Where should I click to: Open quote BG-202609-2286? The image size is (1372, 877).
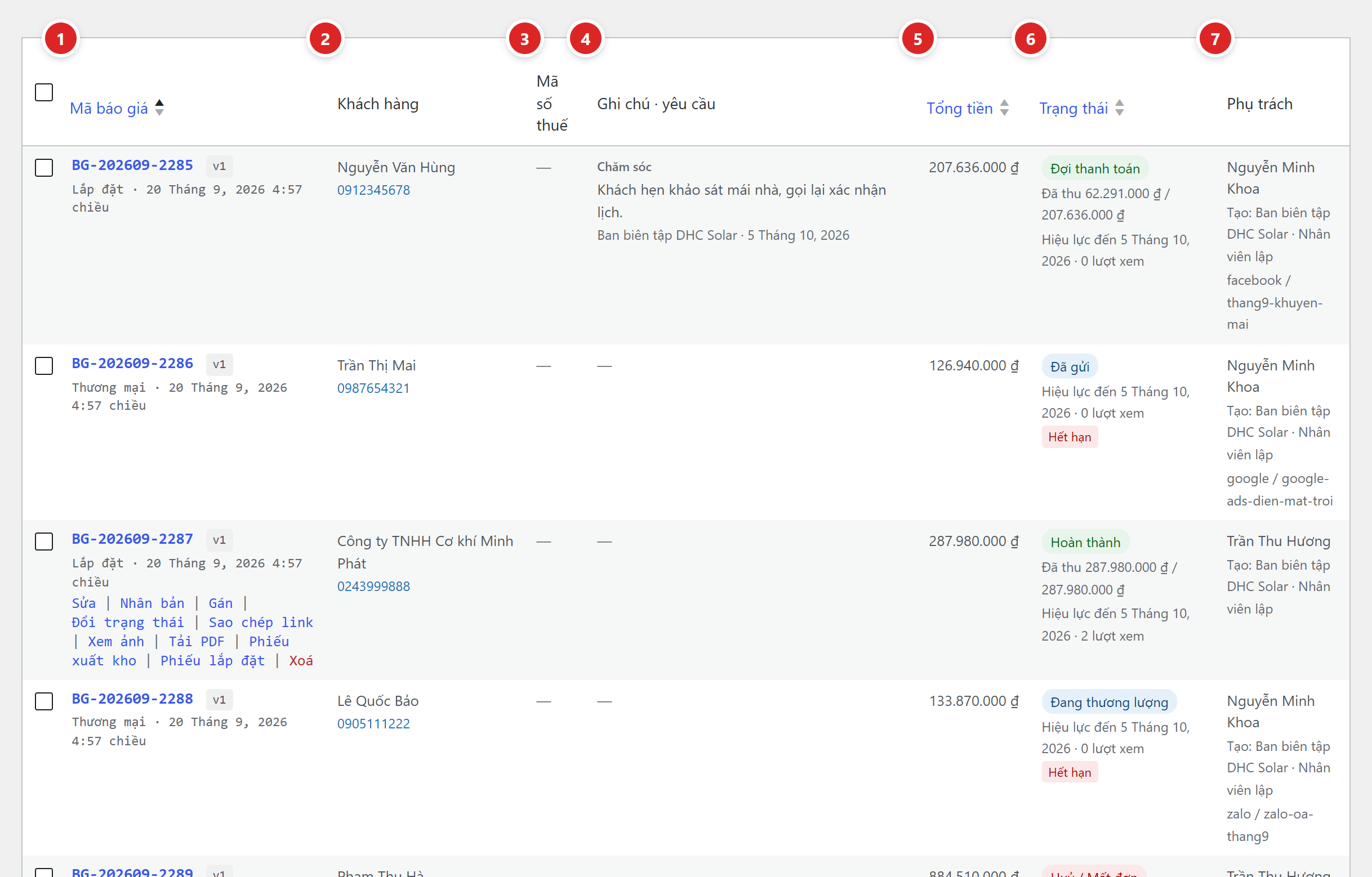click(x=132, y=363)
